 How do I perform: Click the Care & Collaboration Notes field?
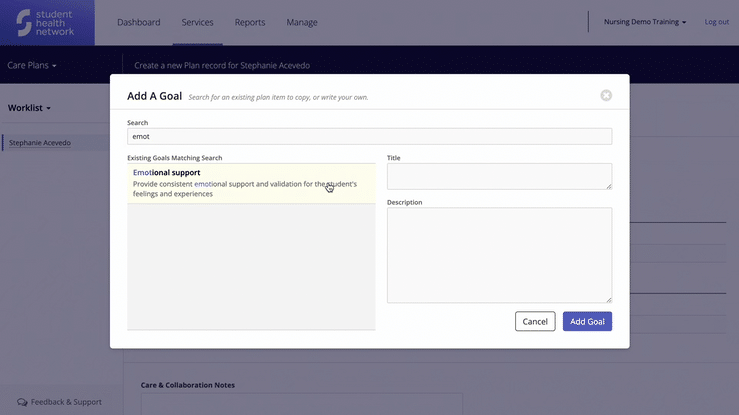point(302,404)
